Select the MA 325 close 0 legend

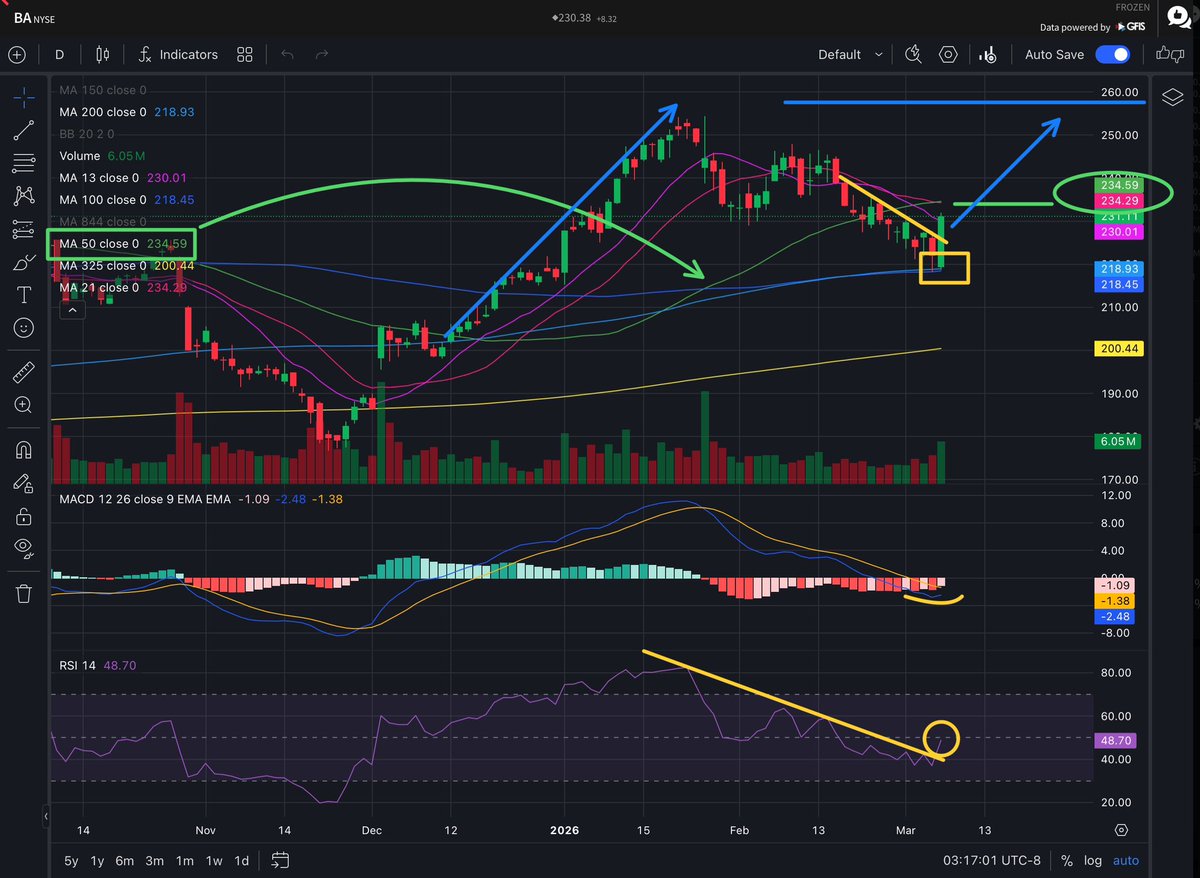click(125, 266)
